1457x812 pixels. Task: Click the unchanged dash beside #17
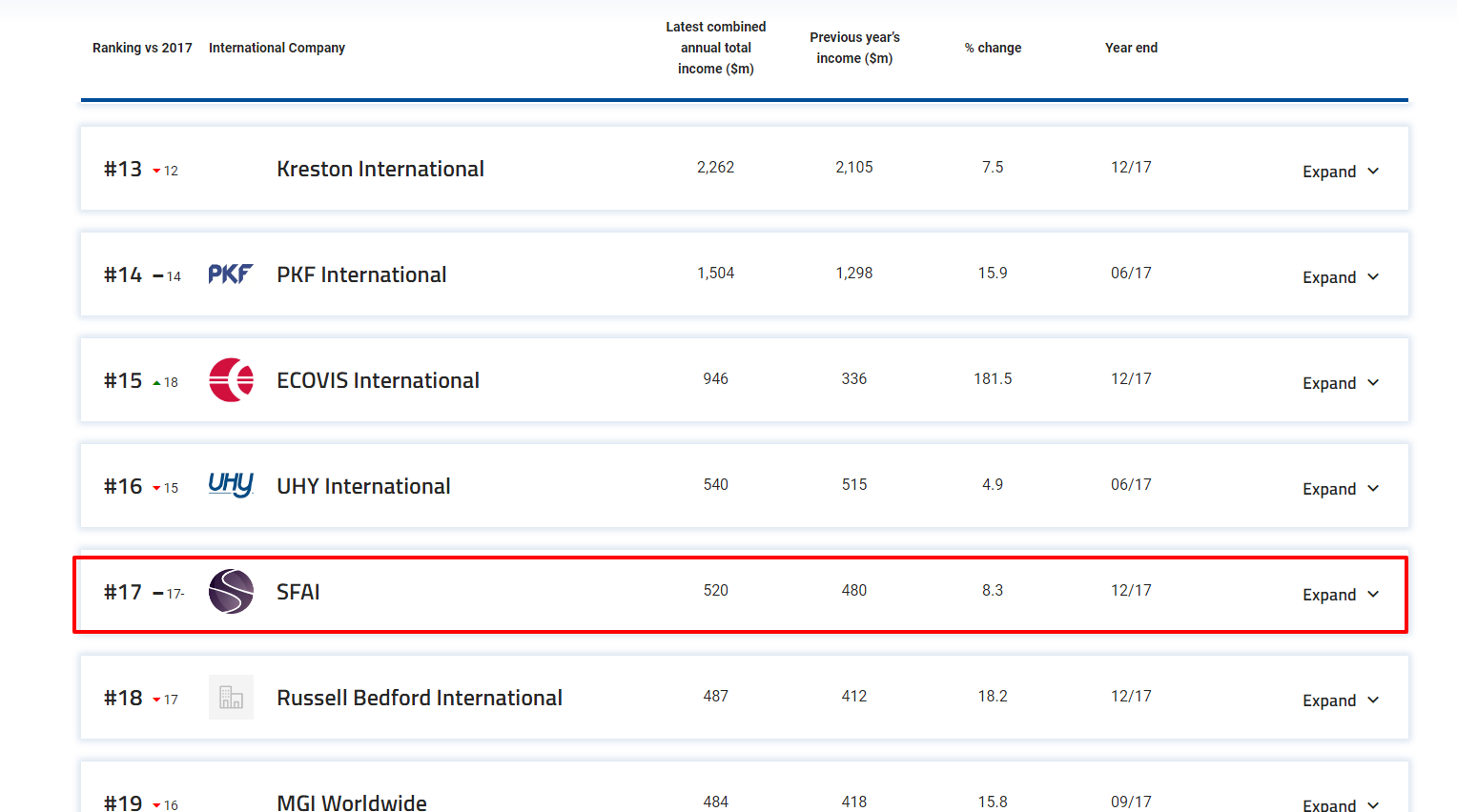pyautogui.click(x=158, y=594)
